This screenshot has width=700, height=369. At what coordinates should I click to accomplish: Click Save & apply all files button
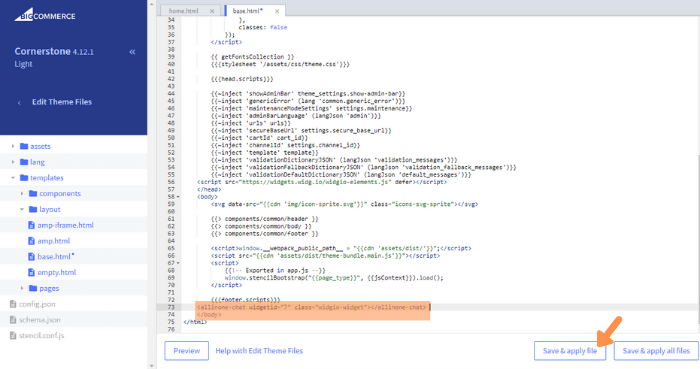coord(656,351)
